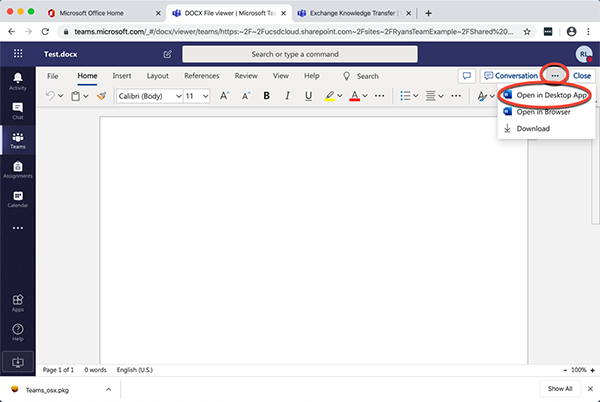Select Teams in the left sidebar
Image resolution: width=600 pixels, height=402 pixels.
point(18,140)
